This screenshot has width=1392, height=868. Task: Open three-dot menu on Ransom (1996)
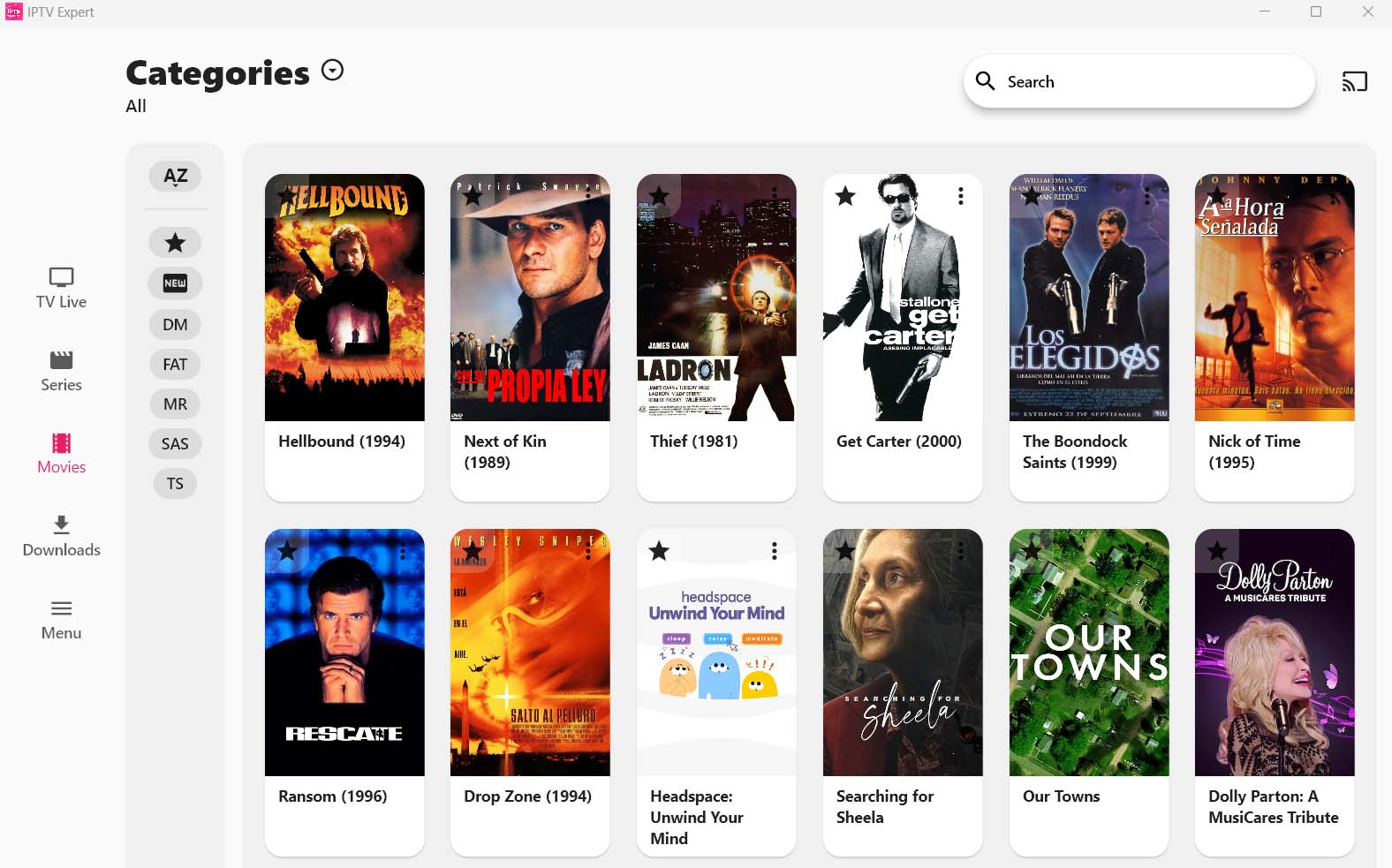click(x=402, y=551)
